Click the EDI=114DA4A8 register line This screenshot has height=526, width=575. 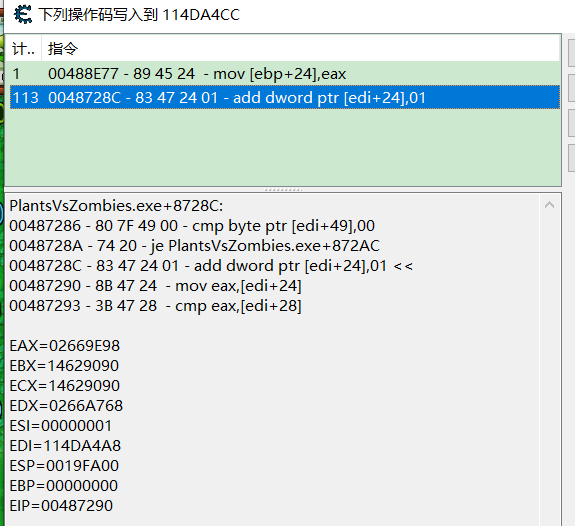(x=65, y=446)
